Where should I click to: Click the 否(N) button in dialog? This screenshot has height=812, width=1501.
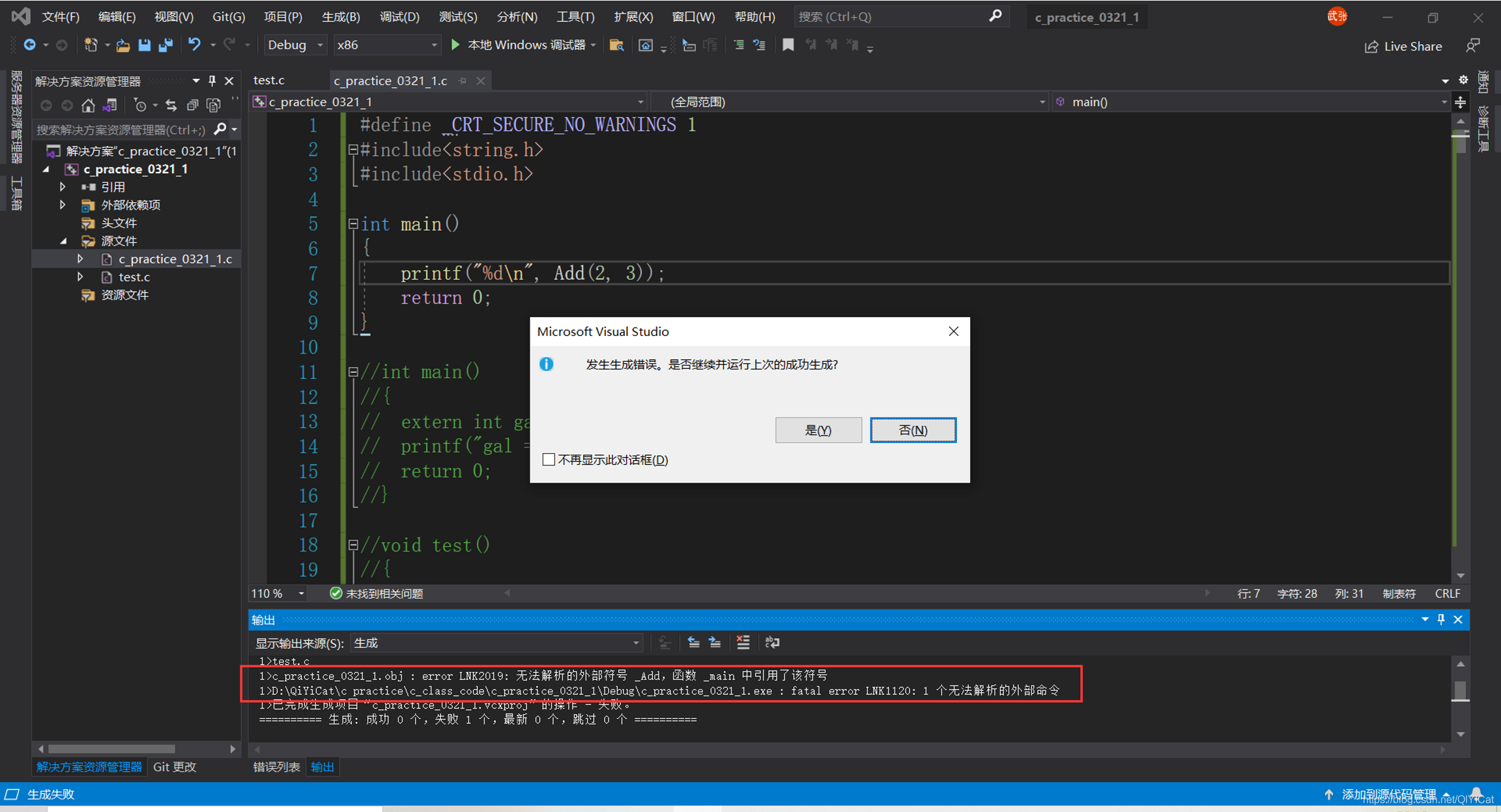coord(912,430)
